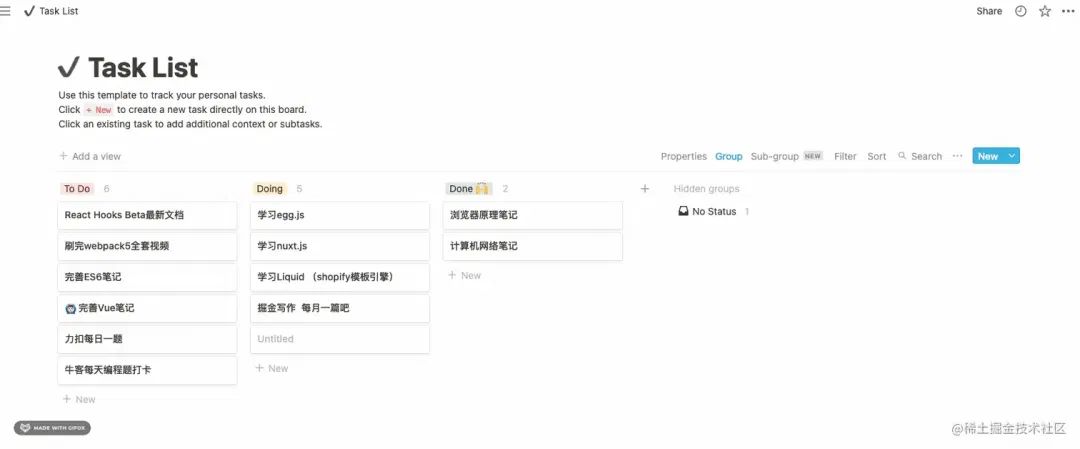Open Properties menu
The width and height of the screenshot is (1080, 449).
pos(683,156)
